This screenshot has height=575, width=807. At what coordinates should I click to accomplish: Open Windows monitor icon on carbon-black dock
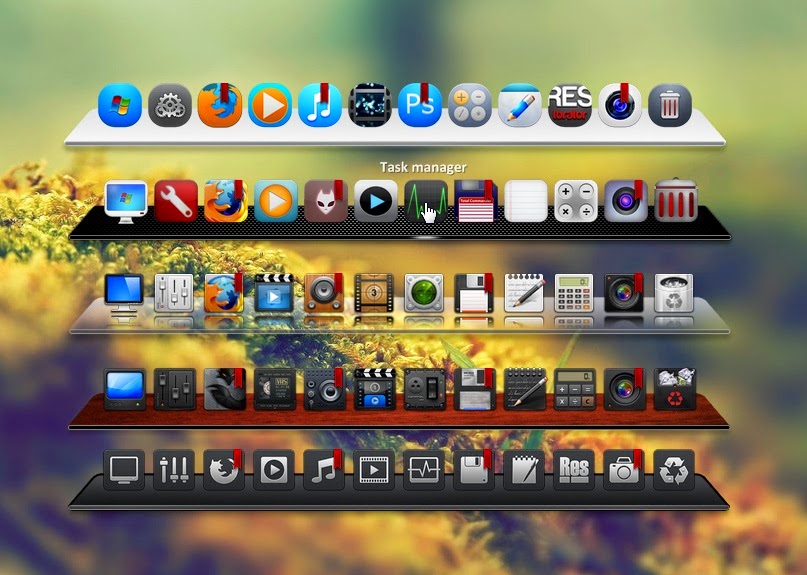pyautogui.click(x=126, y=201)
